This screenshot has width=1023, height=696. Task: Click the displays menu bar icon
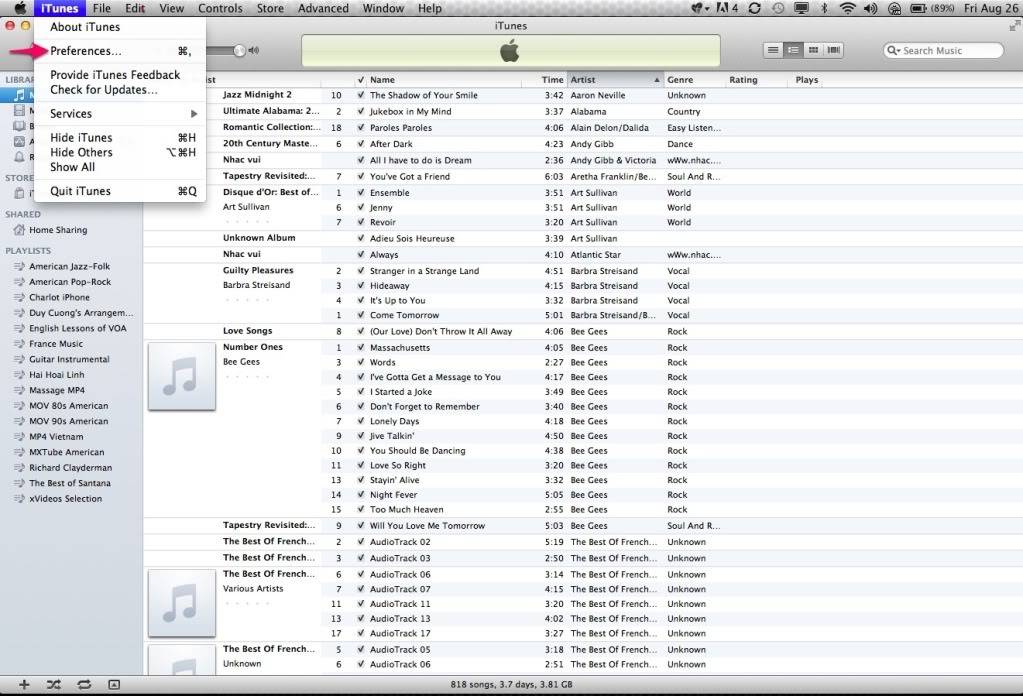tap(801, 8)
